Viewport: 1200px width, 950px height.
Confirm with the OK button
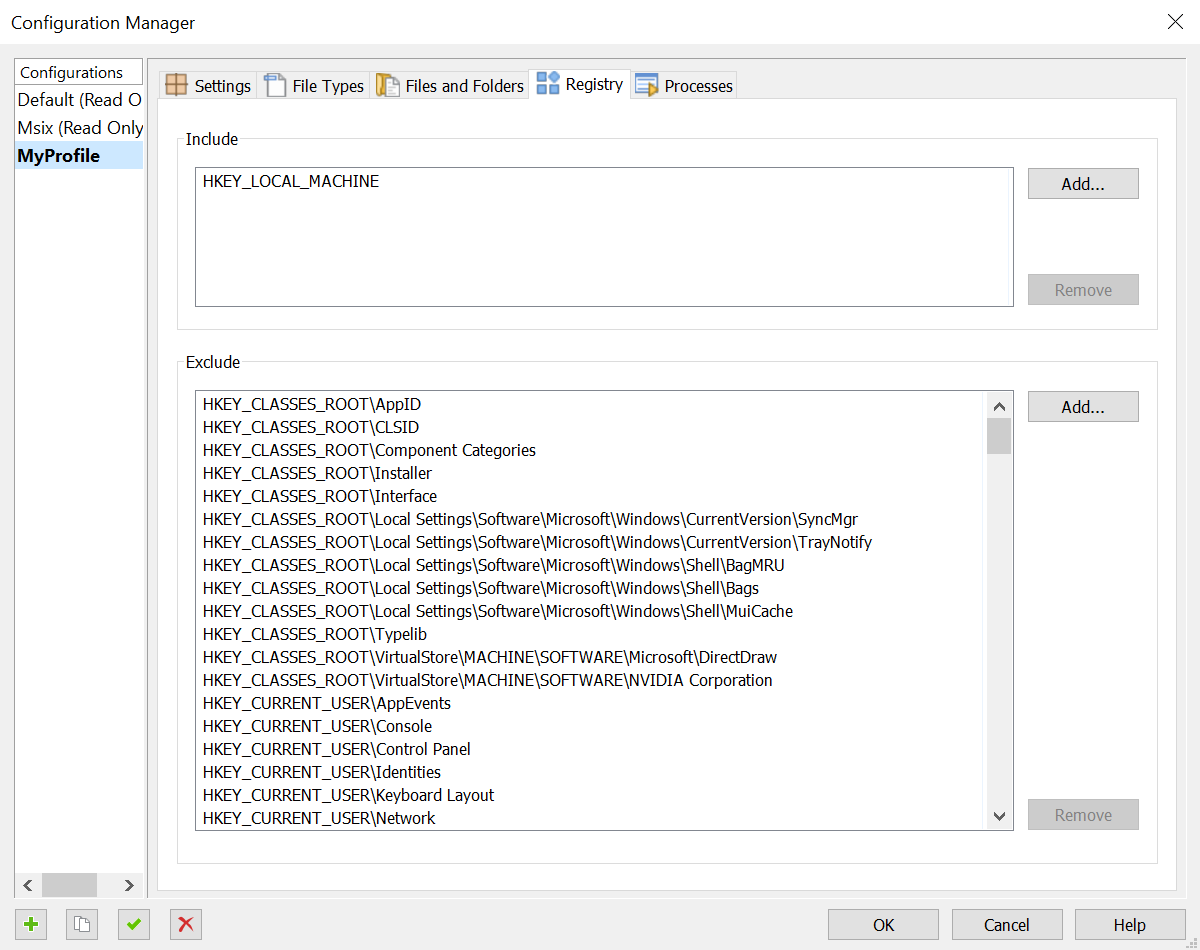883,925
